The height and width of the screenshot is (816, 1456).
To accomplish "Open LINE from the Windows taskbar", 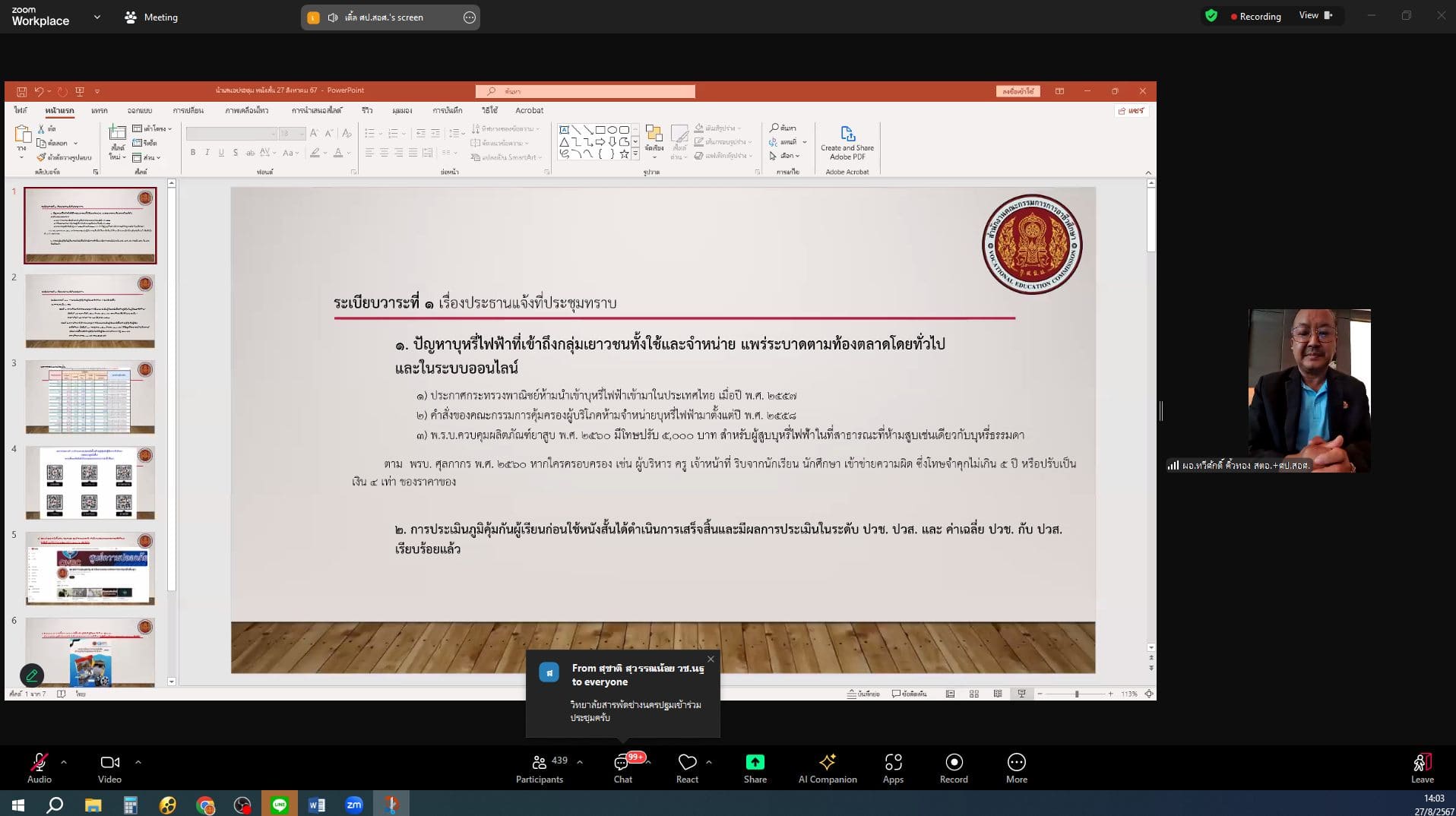I will pos(280,805).
